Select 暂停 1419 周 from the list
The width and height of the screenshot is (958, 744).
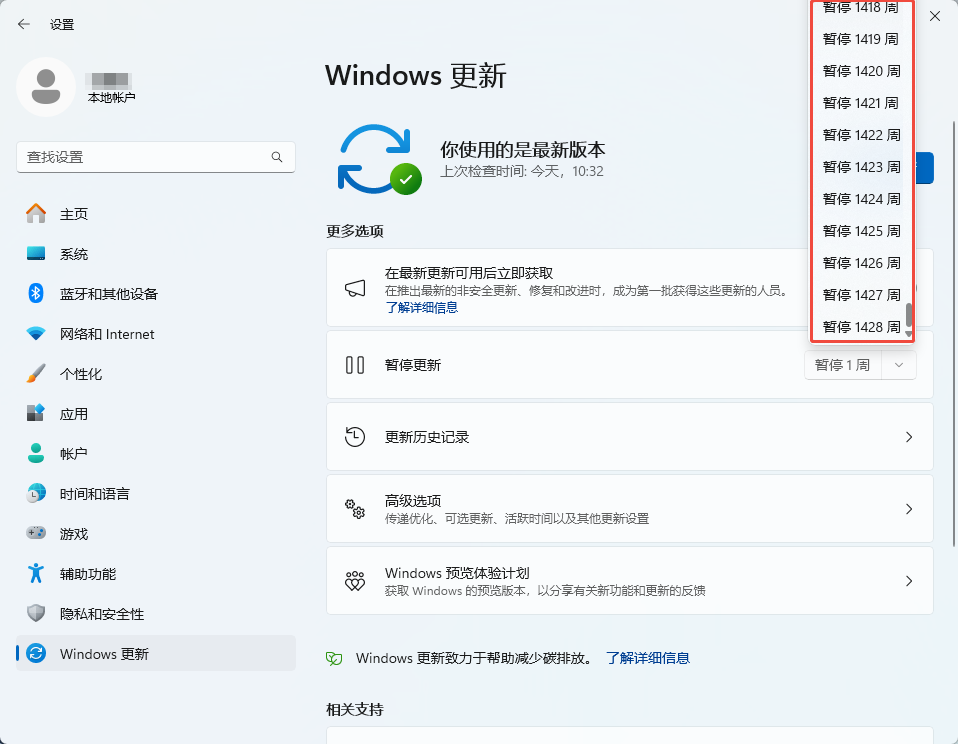861,39
